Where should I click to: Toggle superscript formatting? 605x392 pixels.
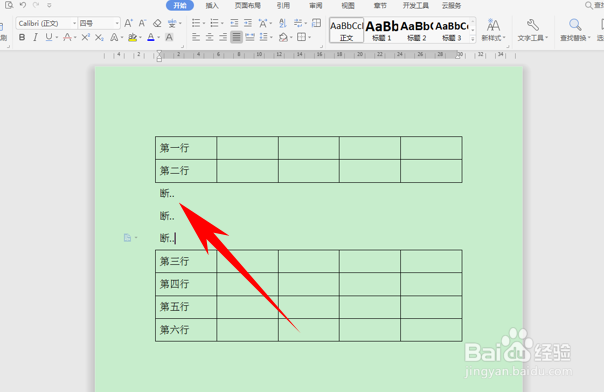(85, 37)
